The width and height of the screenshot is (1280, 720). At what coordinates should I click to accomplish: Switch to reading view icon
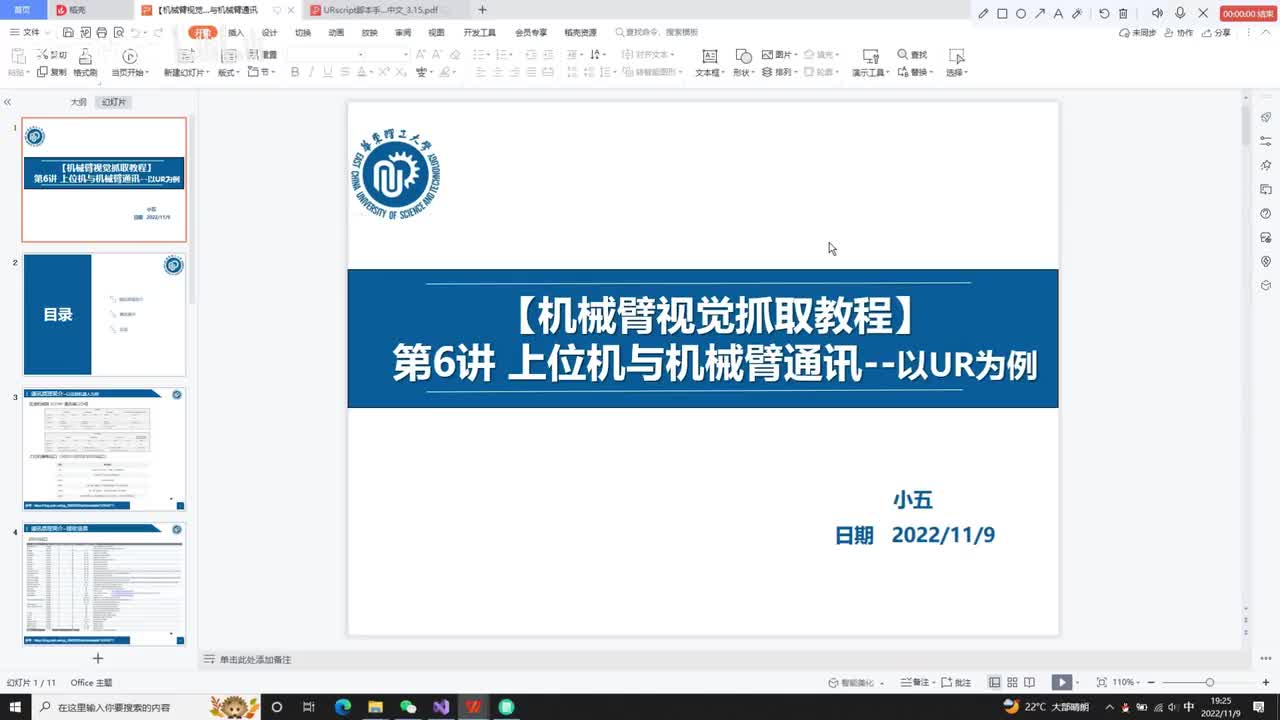pyautogui.click(x=1029, y=682)
